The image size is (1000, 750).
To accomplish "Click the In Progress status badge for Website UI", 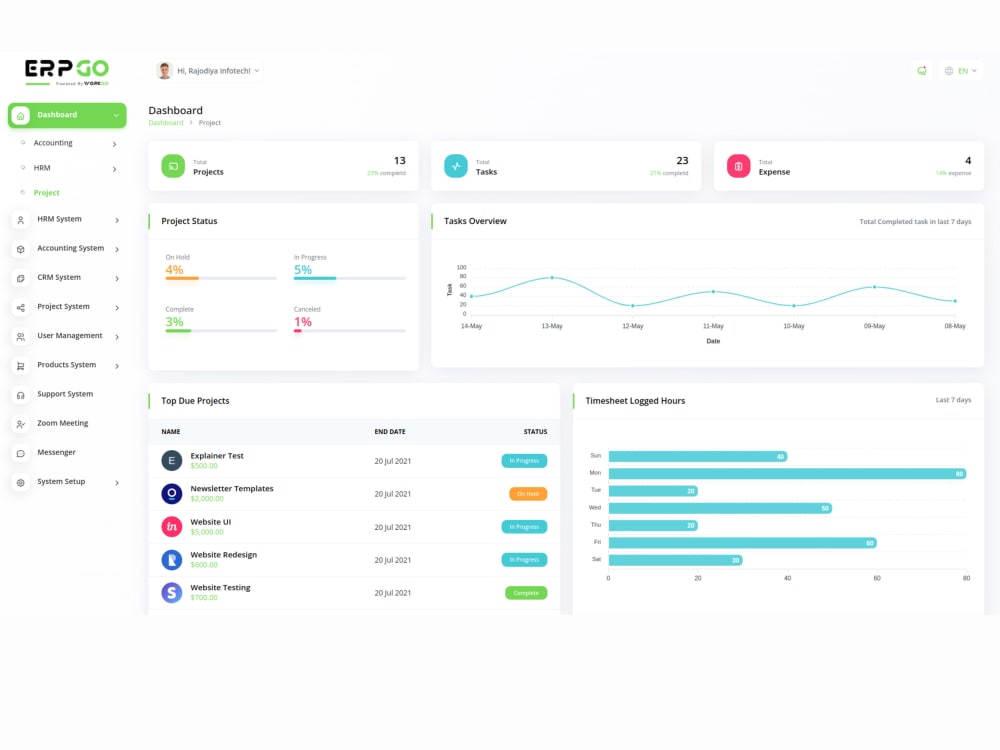I will click(x=524, y=526).
